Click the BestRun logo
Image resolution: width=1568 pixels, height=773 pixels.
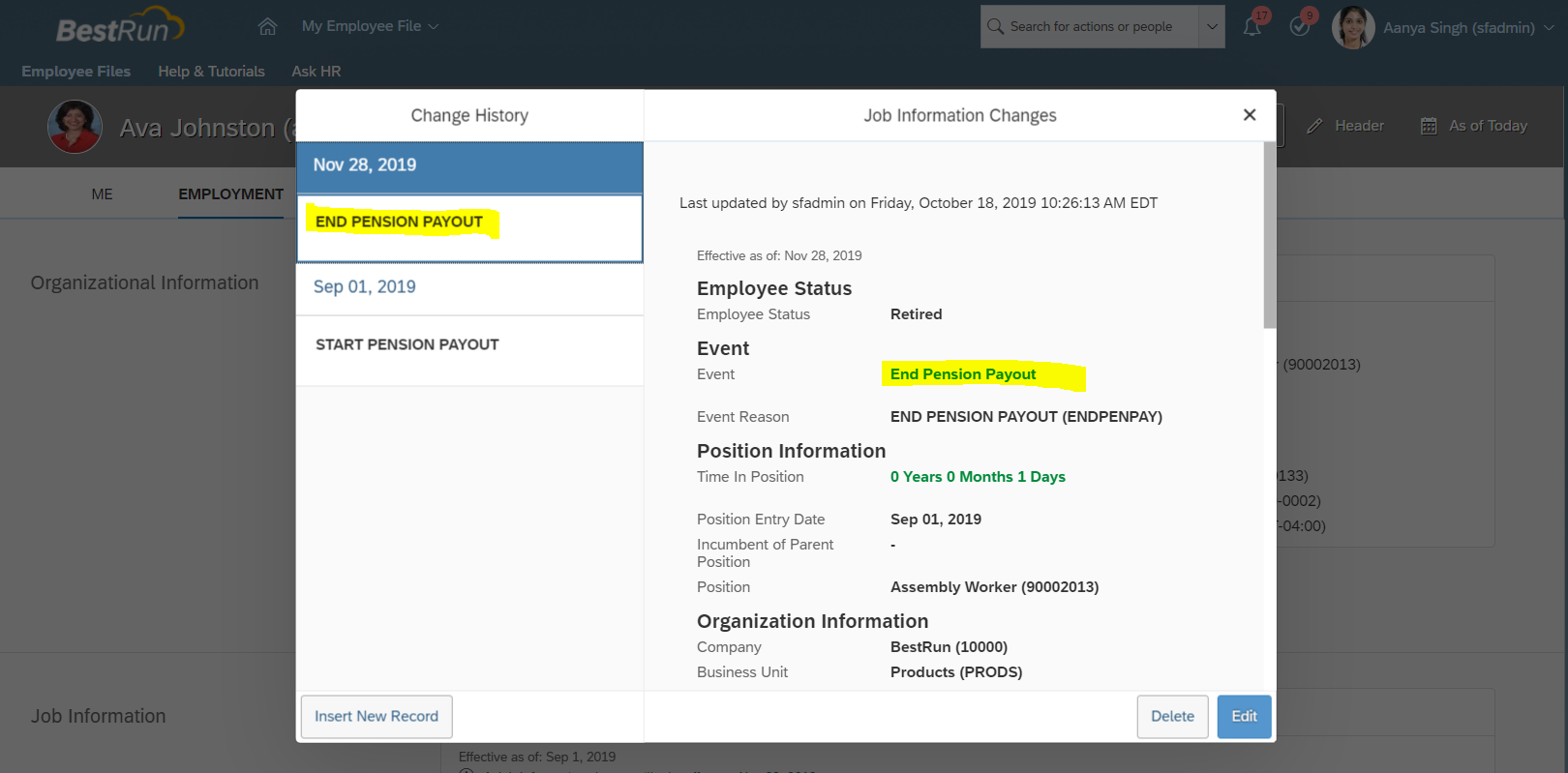pyautogui.click(x=120, y=26)
